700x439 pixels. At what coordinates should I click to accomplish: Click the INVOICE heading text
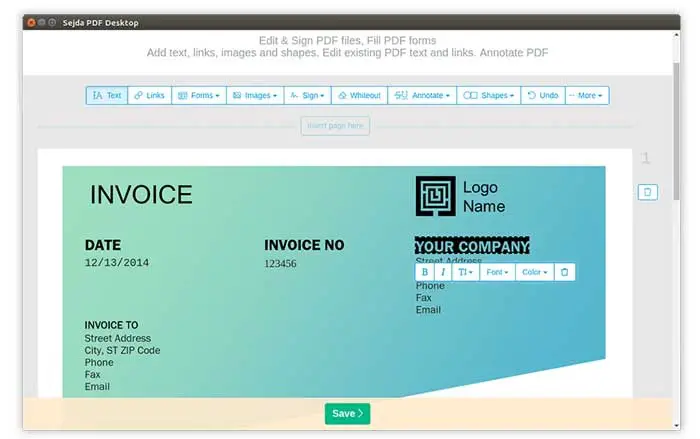point(141,195)
